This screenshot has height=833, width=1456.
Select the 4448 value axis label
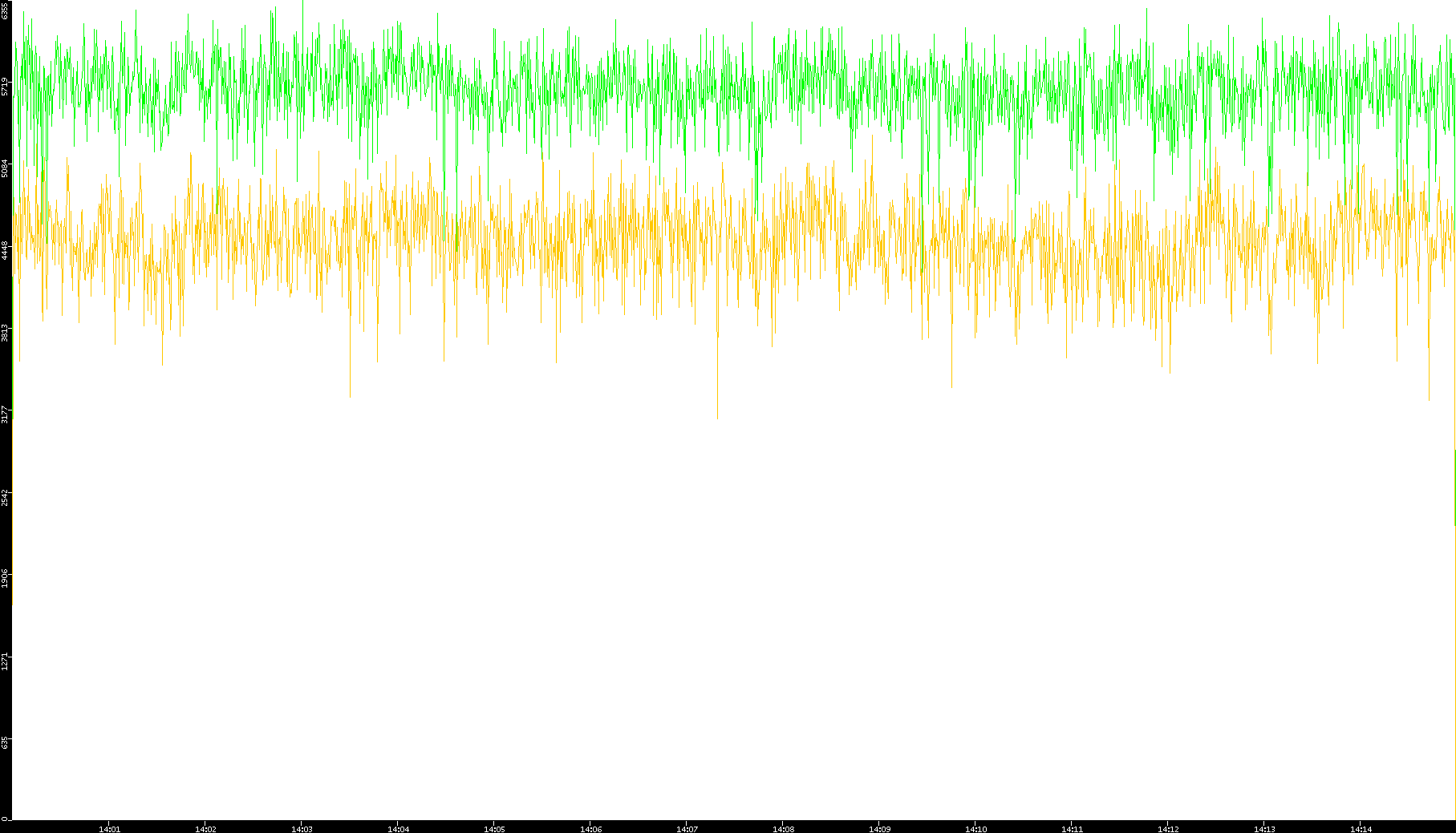tap(5, 250)
